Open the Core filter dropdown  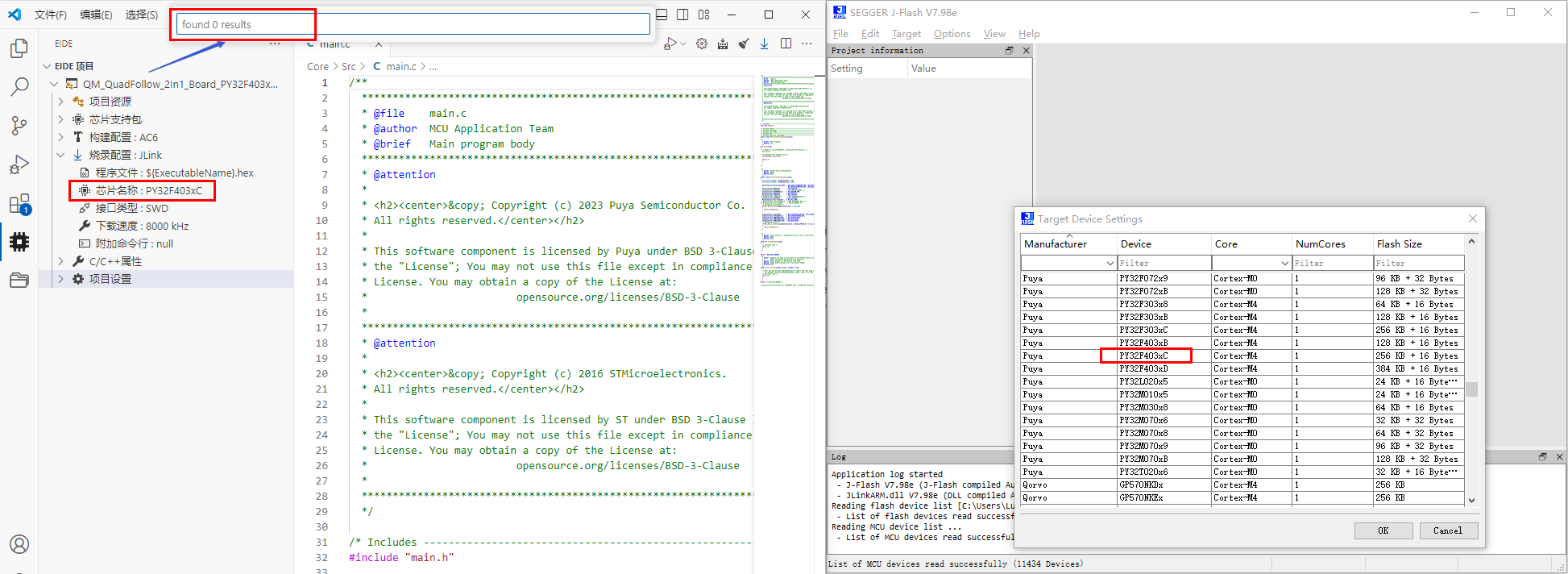1284,264
